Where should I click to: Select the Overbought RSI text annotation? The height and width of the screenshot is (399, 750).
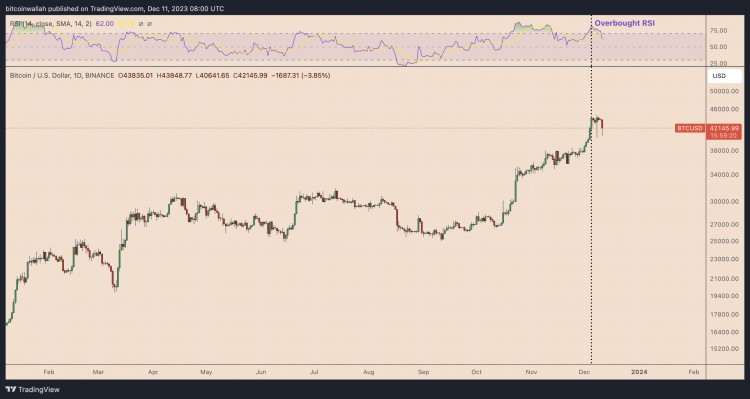coord(625,23)
